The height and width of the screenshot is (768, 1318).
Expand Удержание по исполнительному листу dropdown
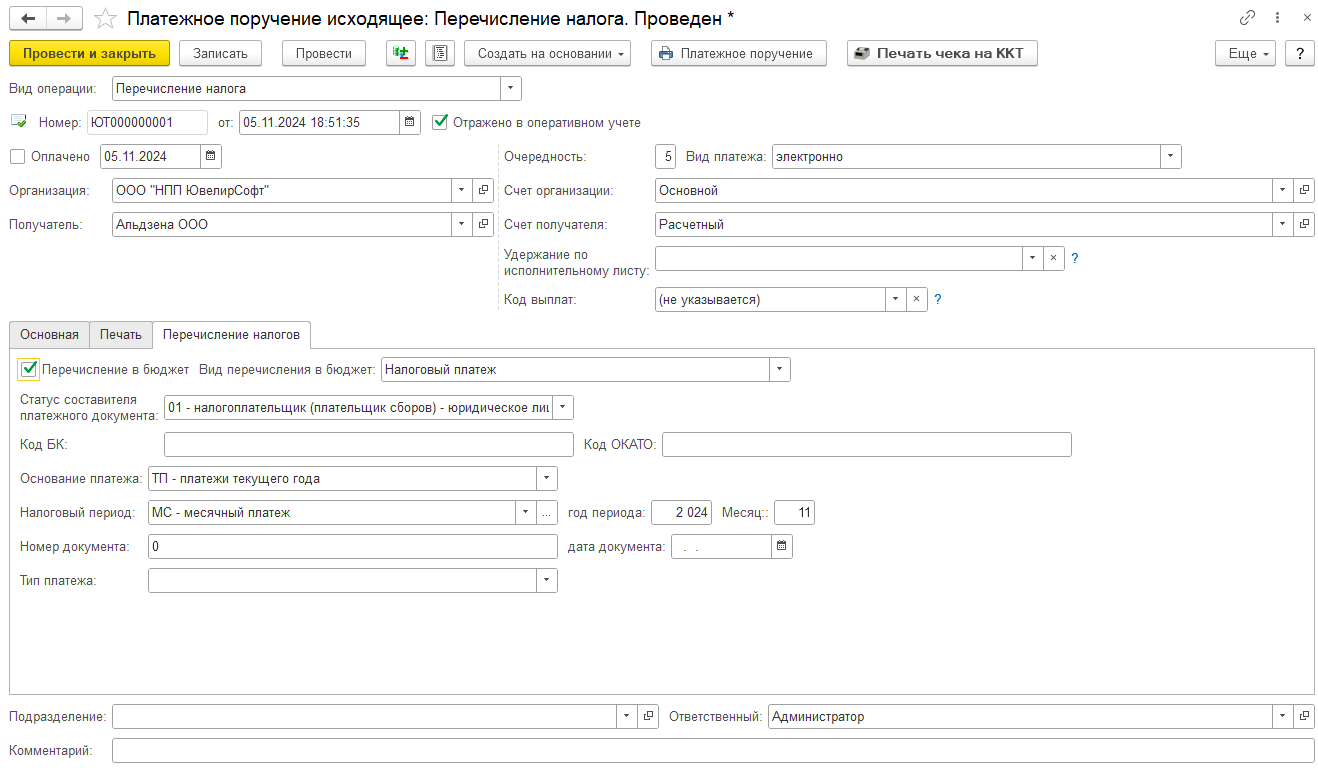click(1033, 258)
